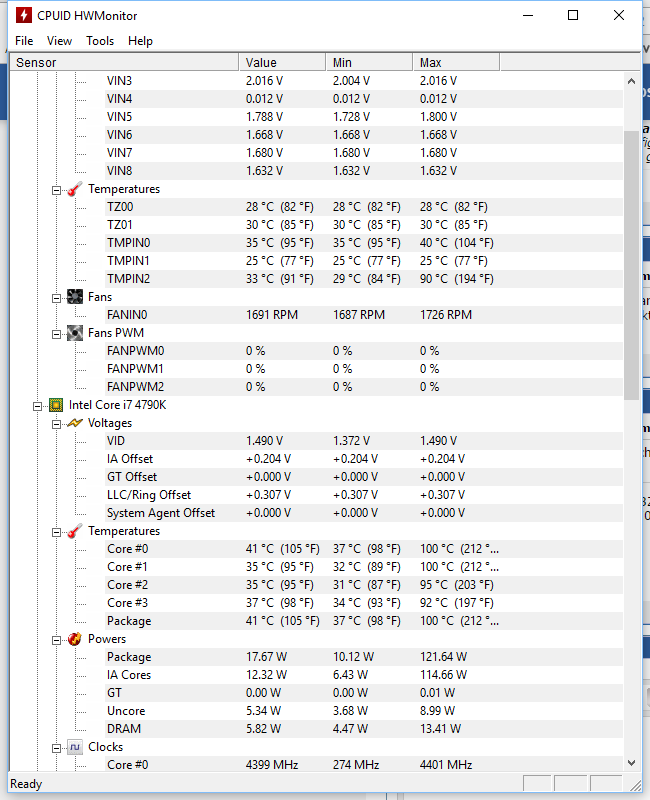650x800 pixels.
Task: Collapse the Intel Core i7 4790K node
Action: pos(37,406)
